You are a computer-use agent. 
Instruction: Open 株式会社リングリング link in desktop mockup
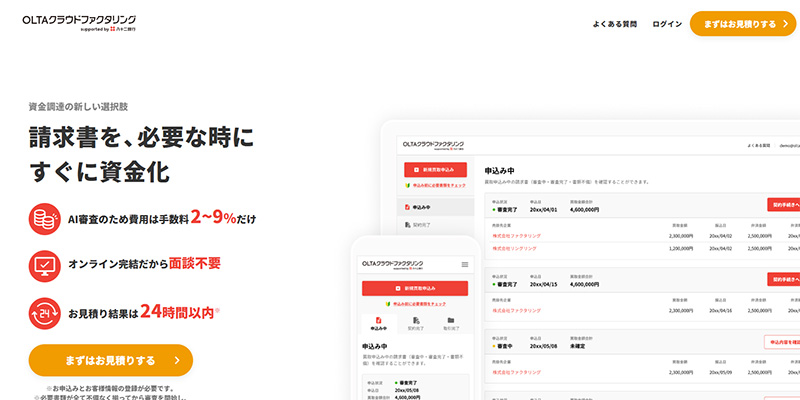point(514,248)
